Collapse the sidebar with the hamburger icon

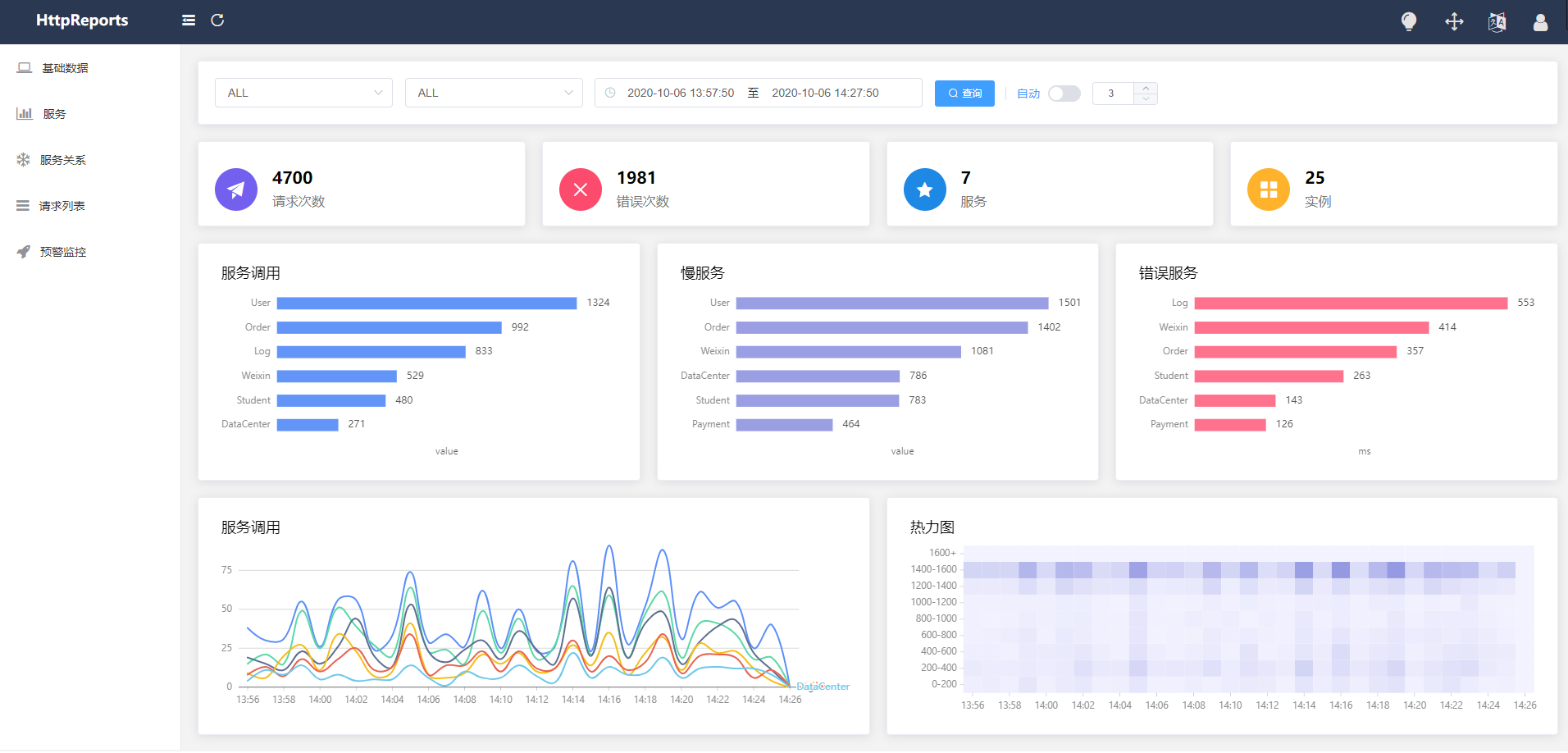pos(188,21)
